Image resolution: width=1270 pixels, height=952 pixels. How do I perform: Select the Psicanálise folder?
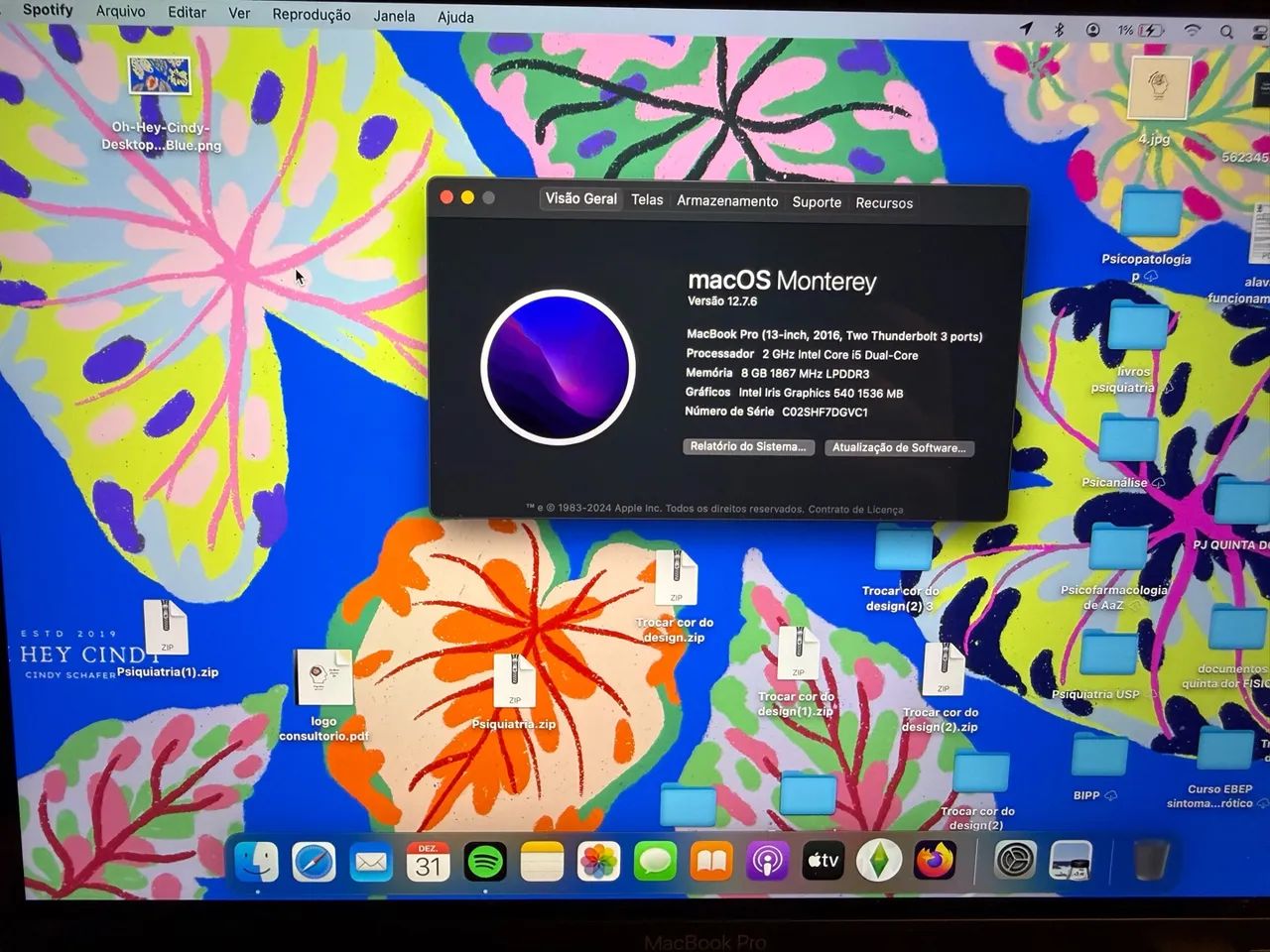tap(1128, 440)
